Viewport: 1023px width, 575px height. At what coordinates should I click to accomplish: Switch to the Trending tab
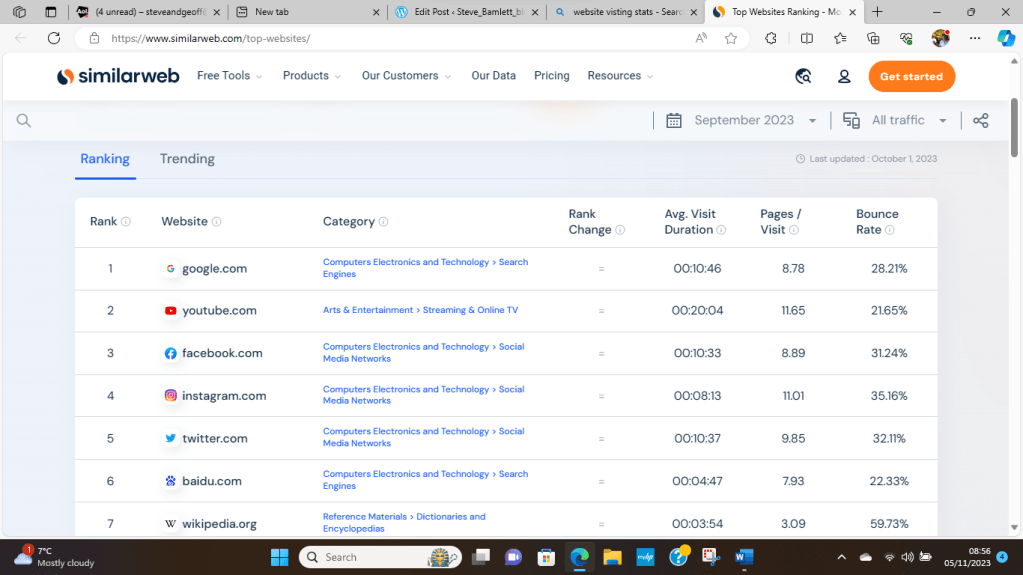click(187, 159)
